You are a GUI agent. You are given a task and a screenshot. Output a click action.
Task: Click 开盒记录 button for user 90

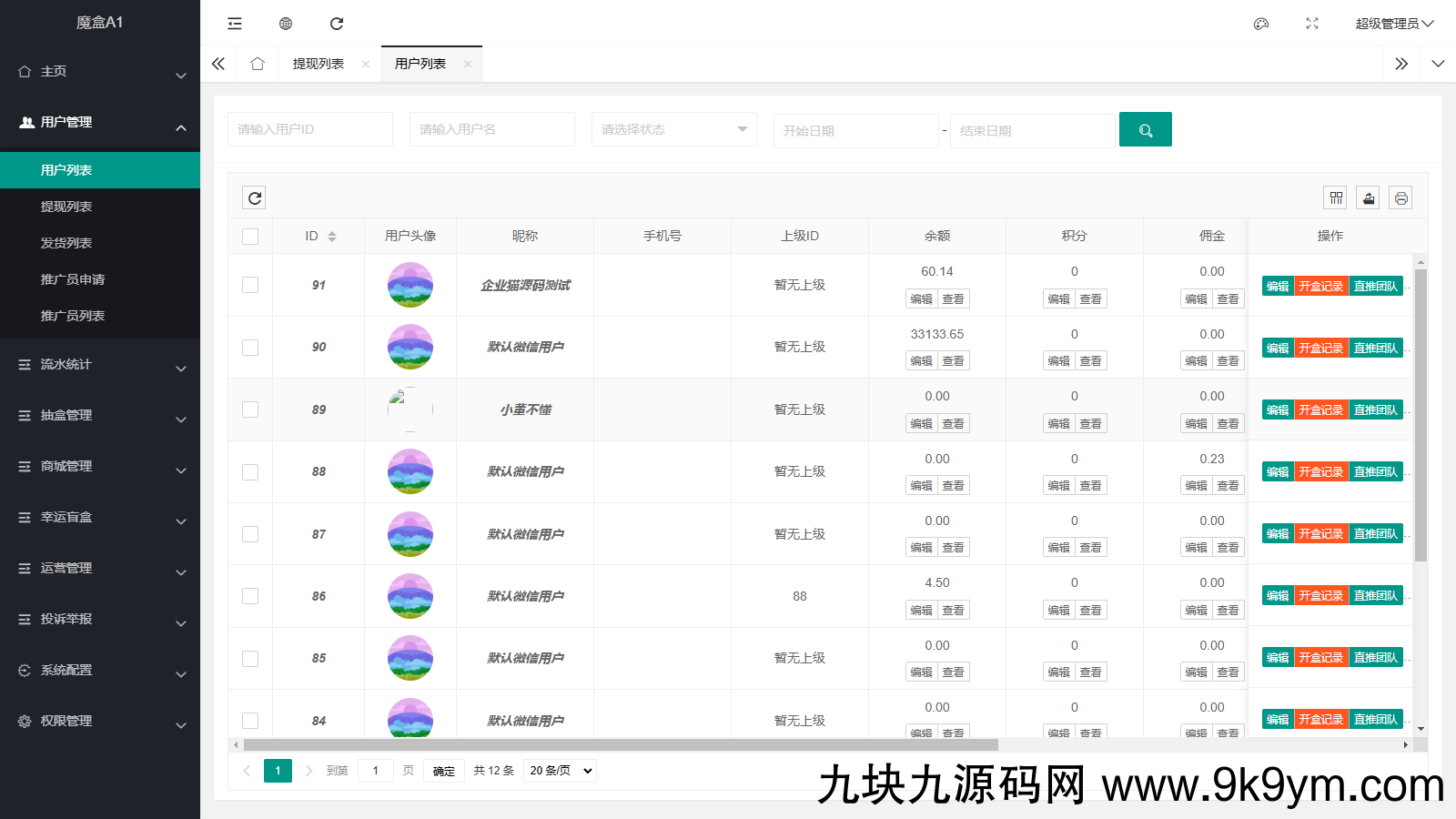coord(1320,348)
